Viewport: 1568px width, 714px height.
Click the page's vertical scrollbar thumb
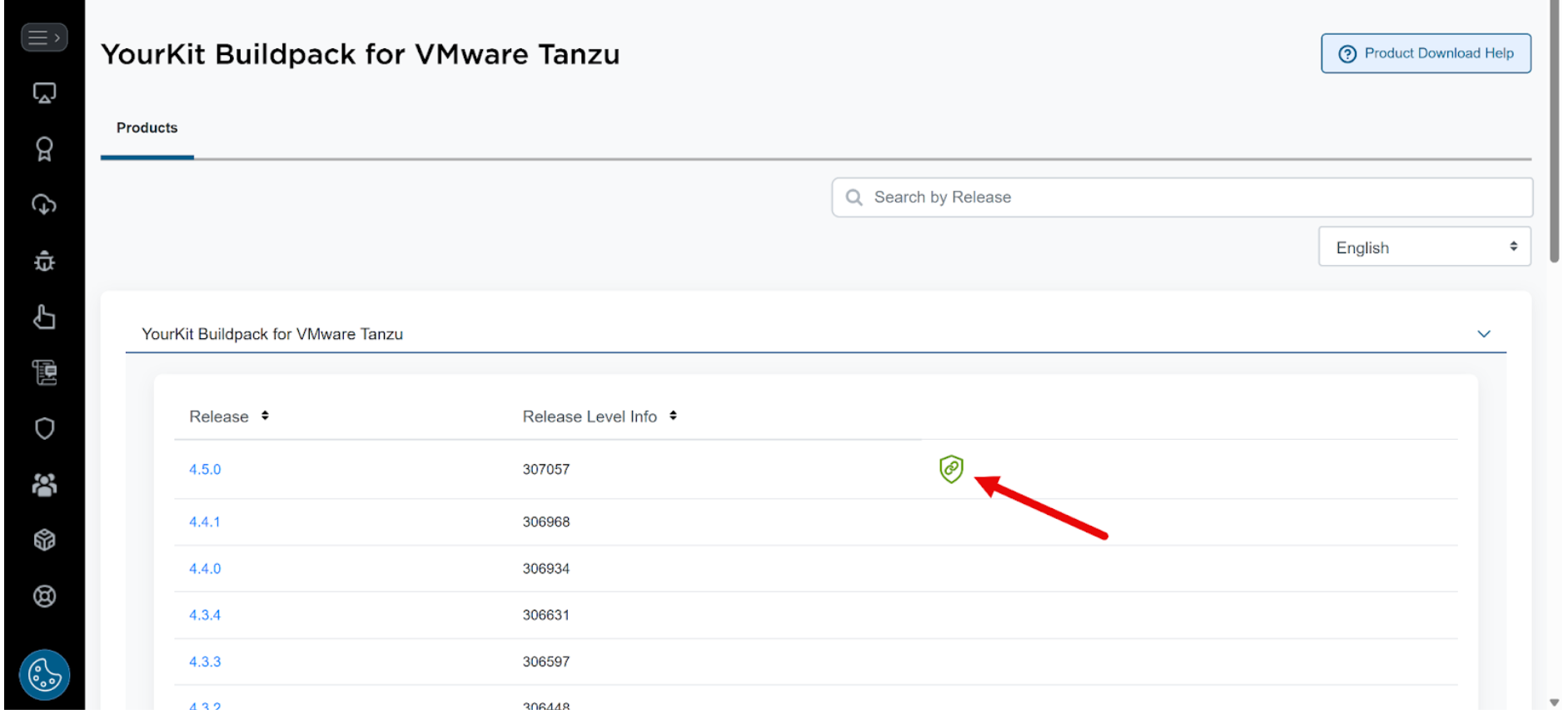1554,132
